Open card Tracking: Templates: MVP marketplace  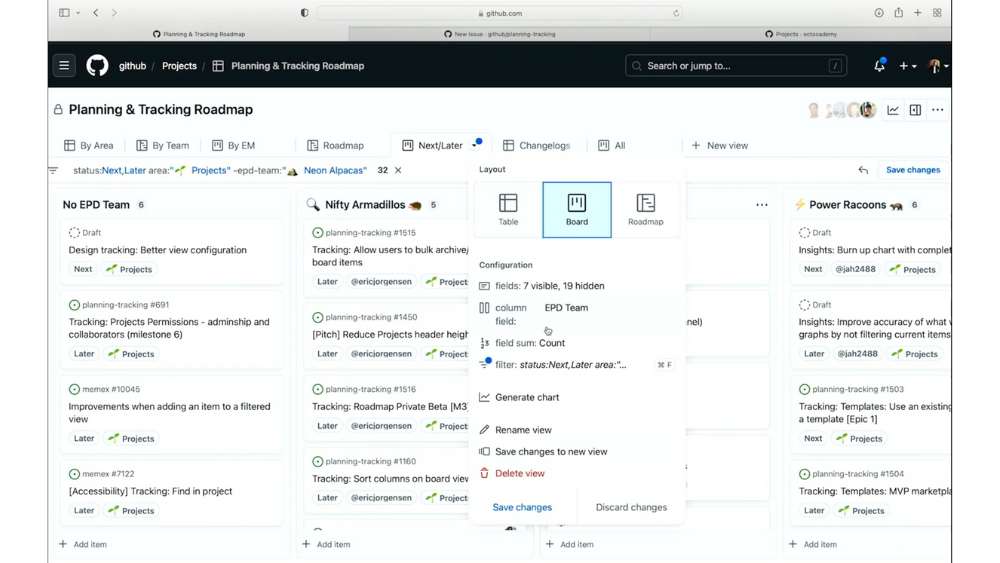coord(874,491)
